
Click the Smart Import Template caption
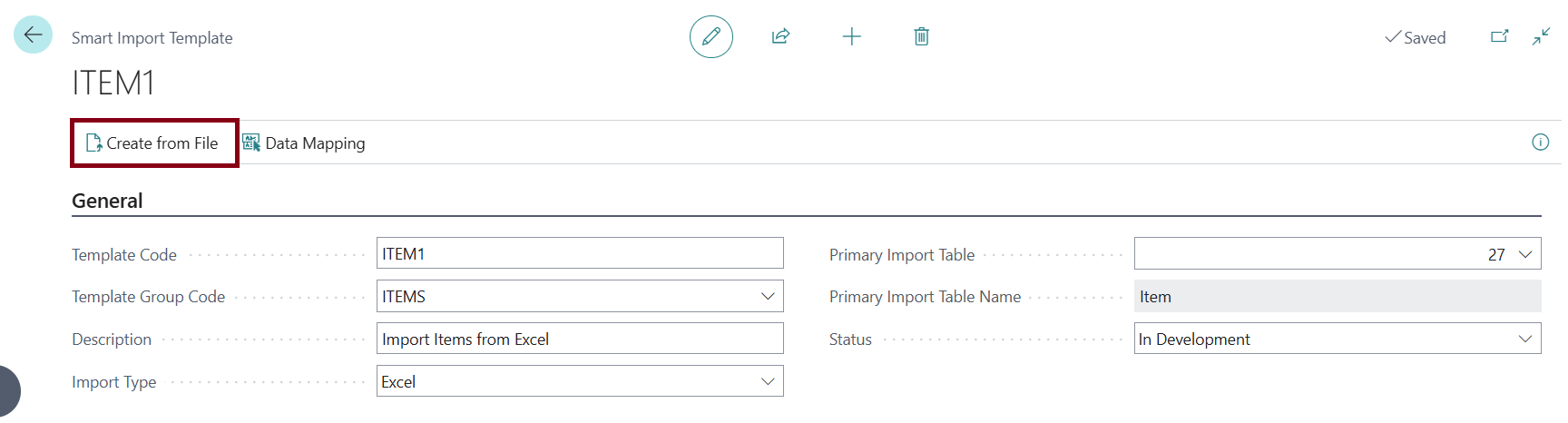click(x=152, y=37)
